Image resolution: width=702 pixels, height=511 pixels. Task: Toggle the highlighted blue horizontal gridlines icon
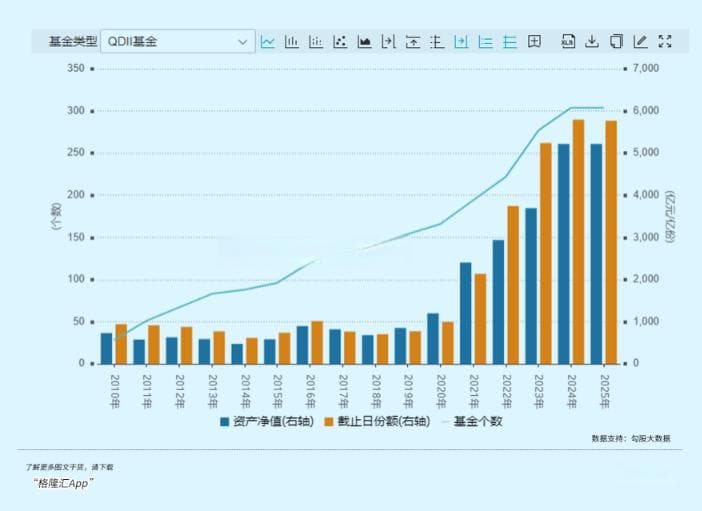[x=509, y=42]
